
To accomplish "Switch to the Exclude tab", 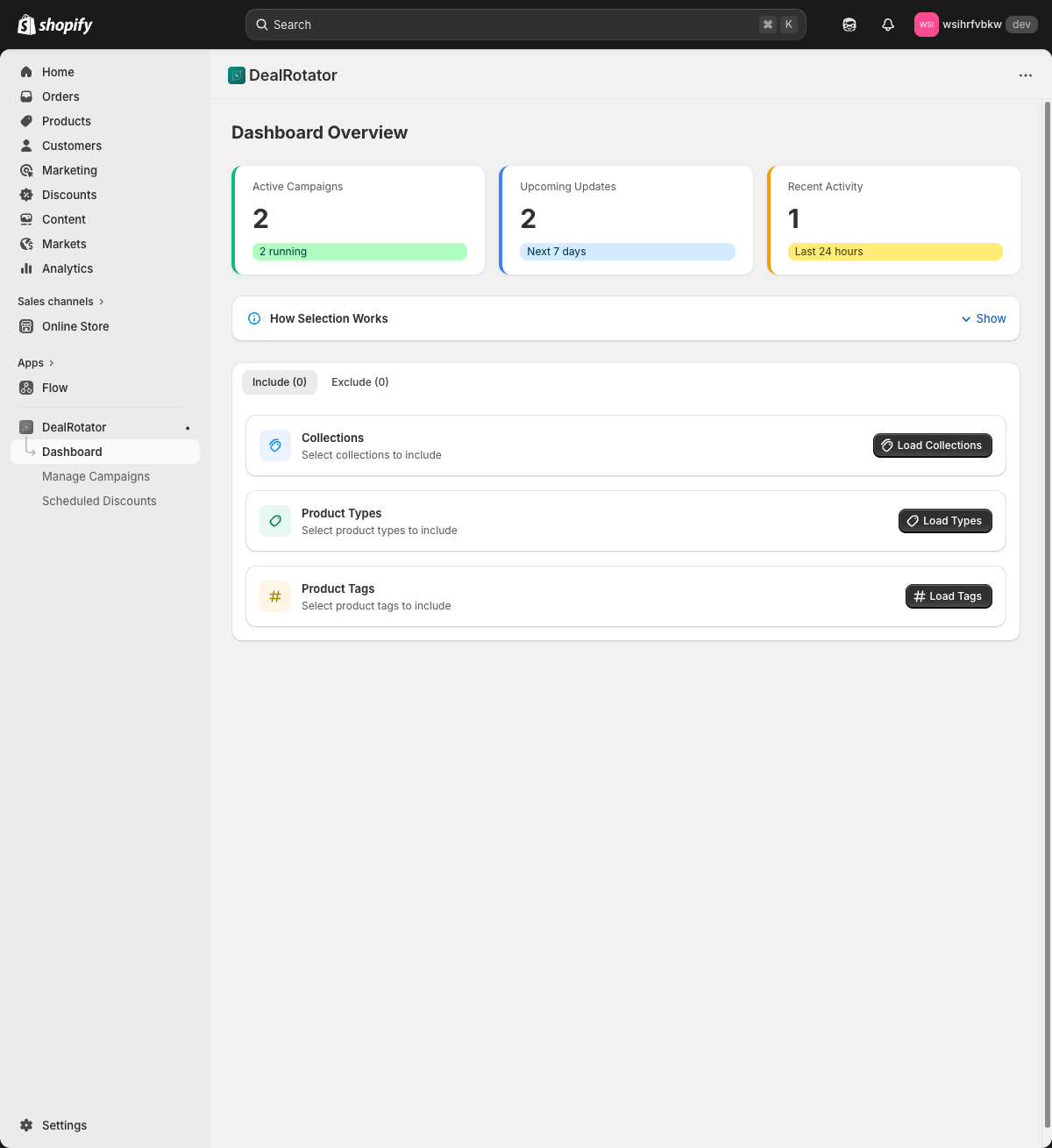I will [359, 382].
